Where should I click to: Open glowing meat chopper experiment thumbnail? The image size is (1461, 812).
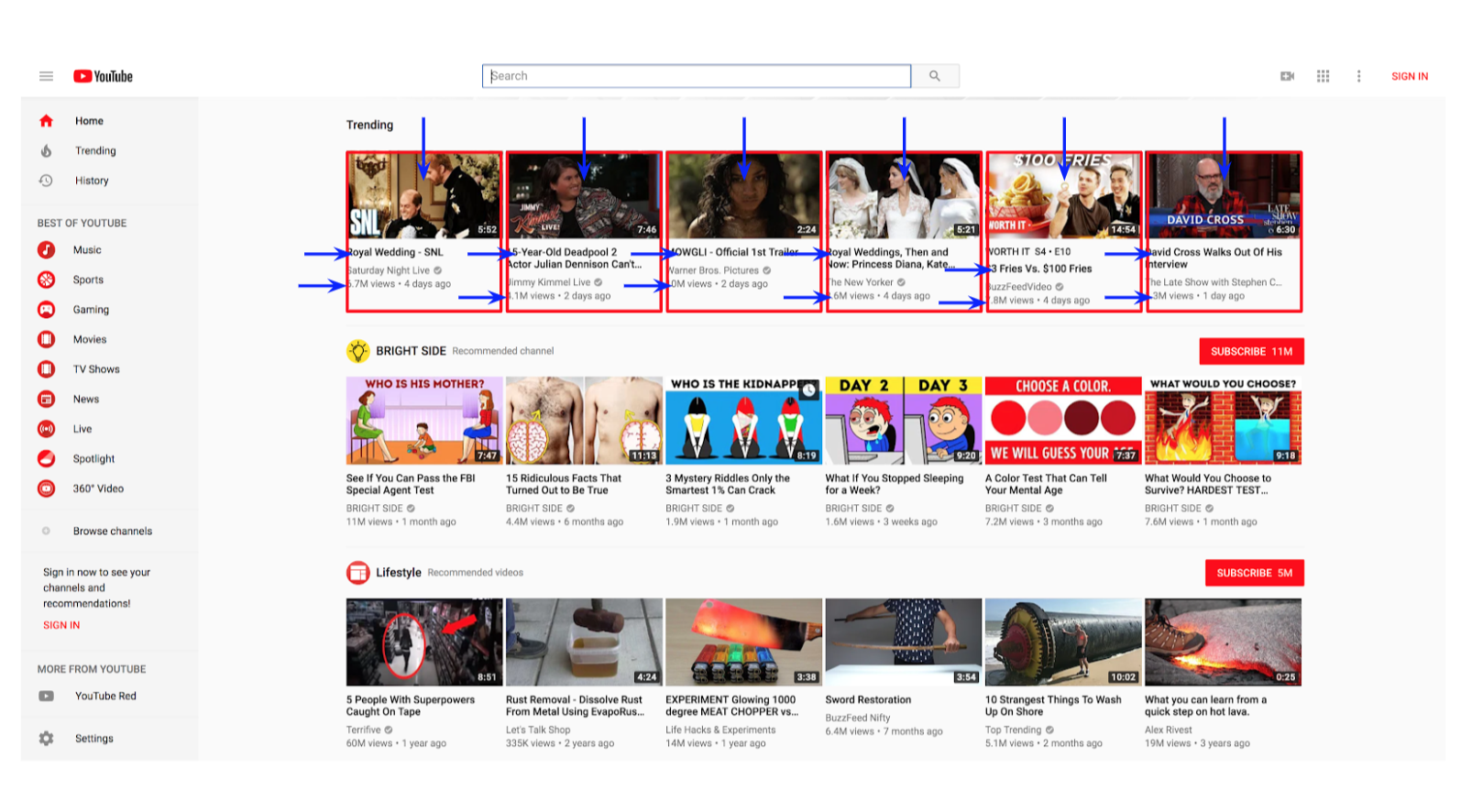pos(743,642)
